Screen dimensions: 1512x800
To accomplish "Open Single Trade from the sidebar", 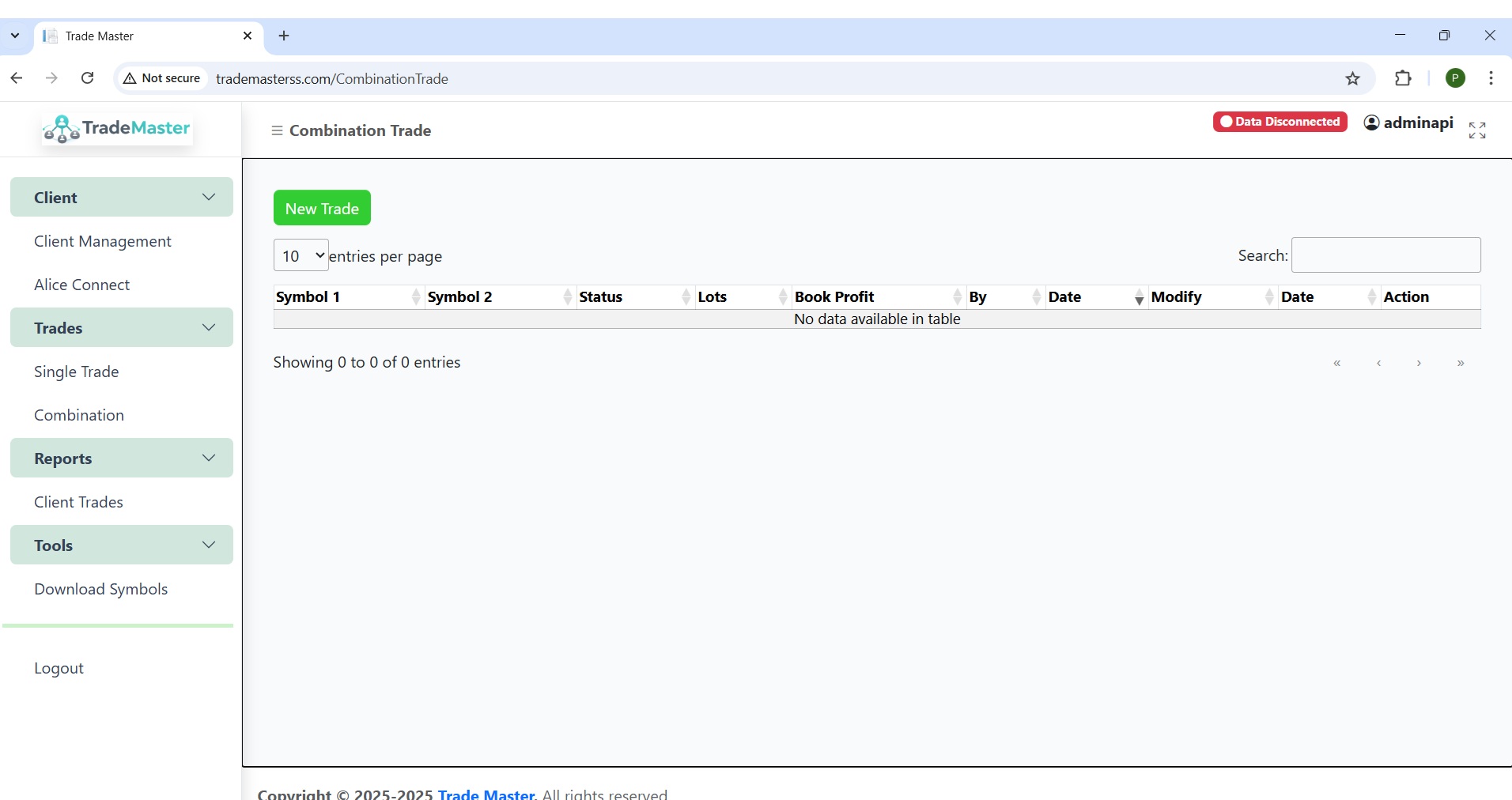I will pyautogui.click(x=77, y=372).
